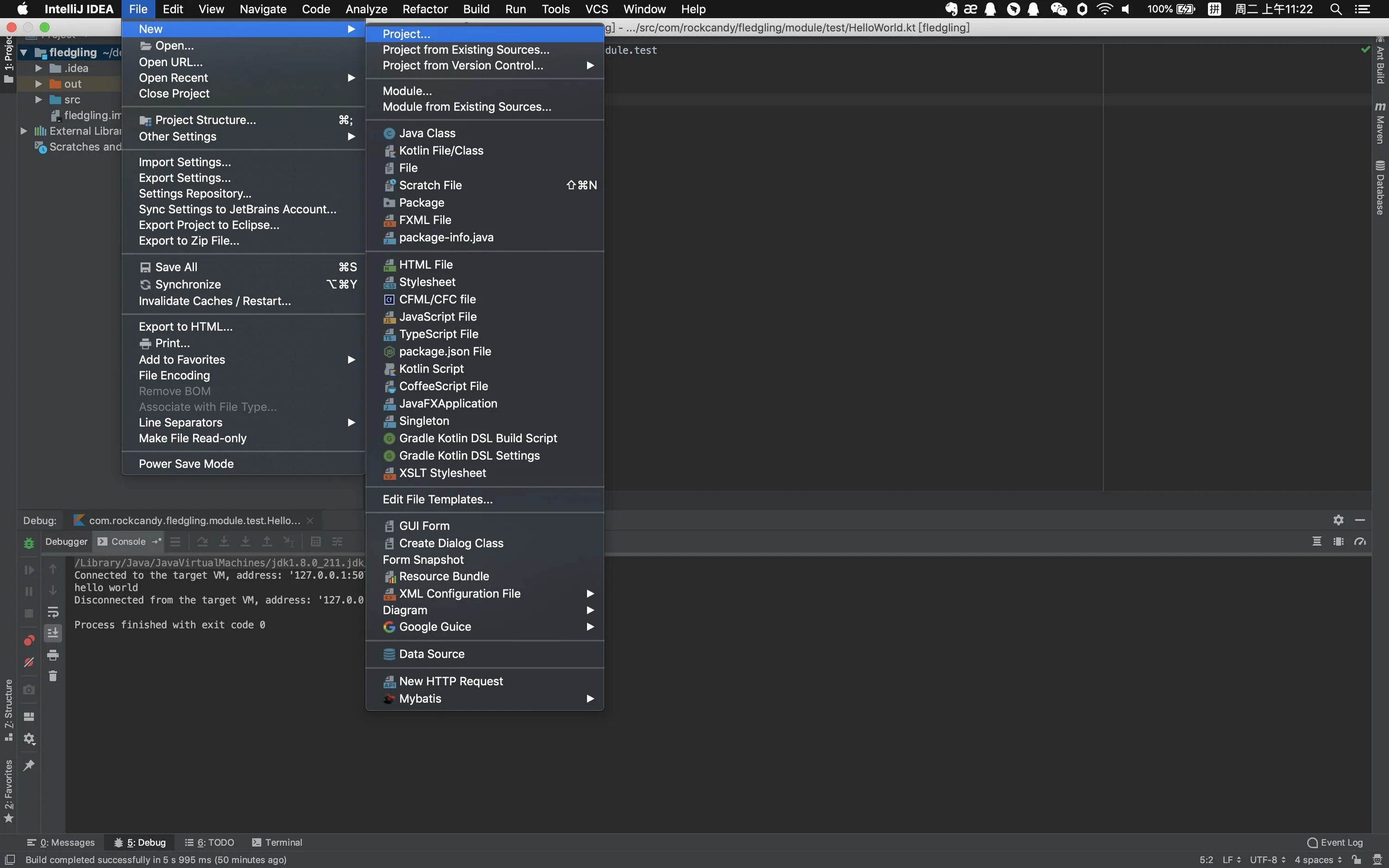Close the HelloWorld debug session tab
This screenshot has height=868, width=1389.
coord(310,521)
